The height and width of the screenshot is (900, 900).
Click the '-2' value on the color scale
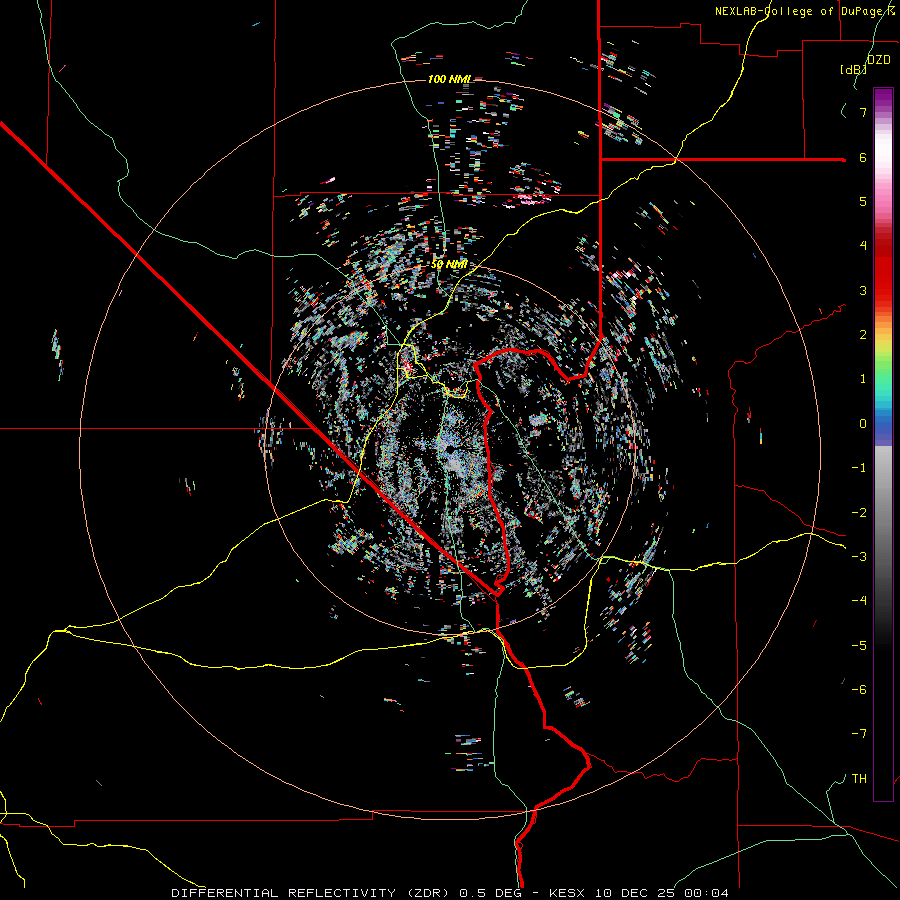(859, 513)
